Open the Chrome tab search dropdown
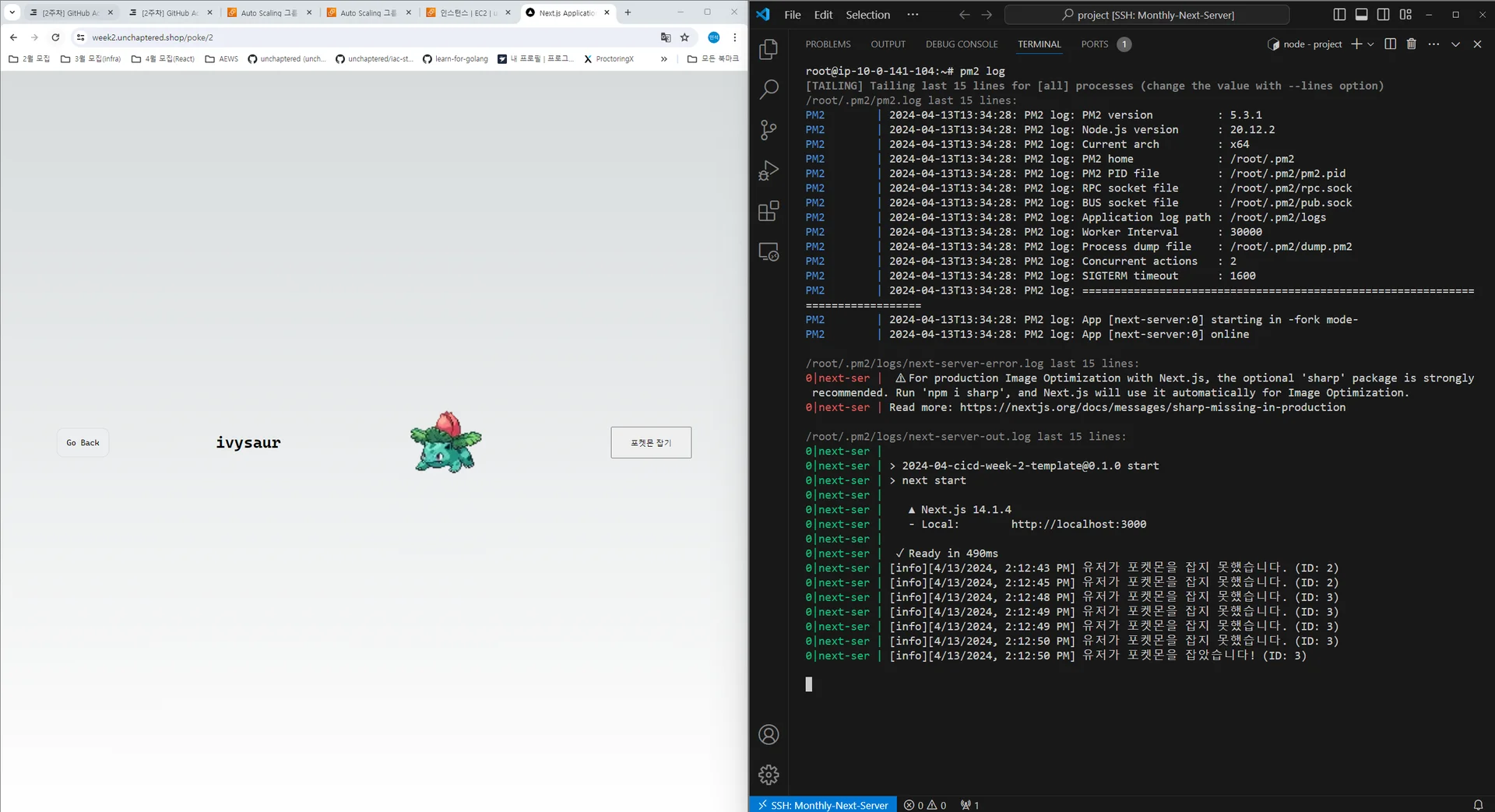The height and width of the screenshot is (812, 1495). (x=12, y=12)
